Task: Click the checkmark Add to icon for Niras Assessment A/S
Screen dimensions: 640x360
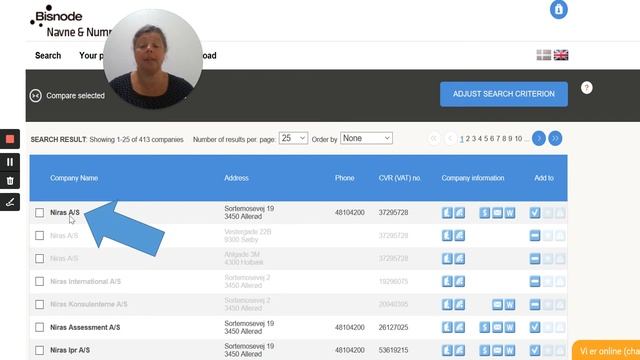Action: click(535, 327)
